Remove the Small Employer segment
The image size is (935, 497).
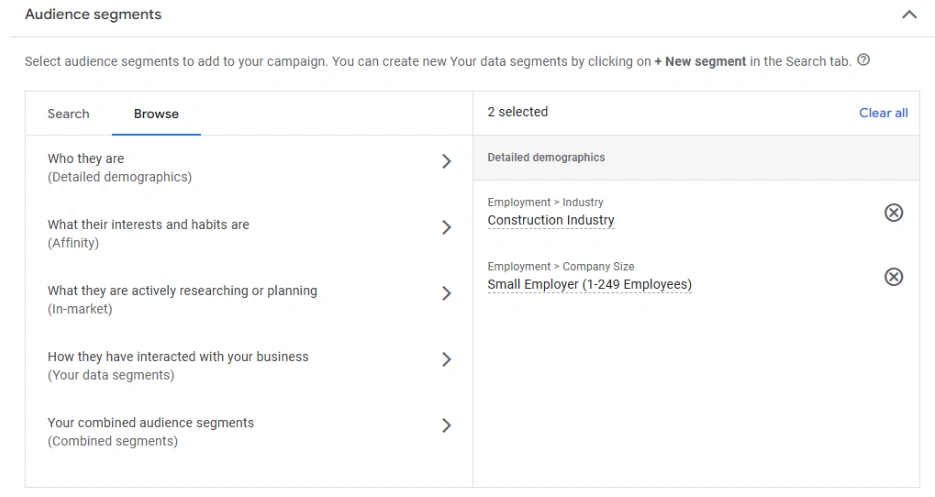pos(894,277)
